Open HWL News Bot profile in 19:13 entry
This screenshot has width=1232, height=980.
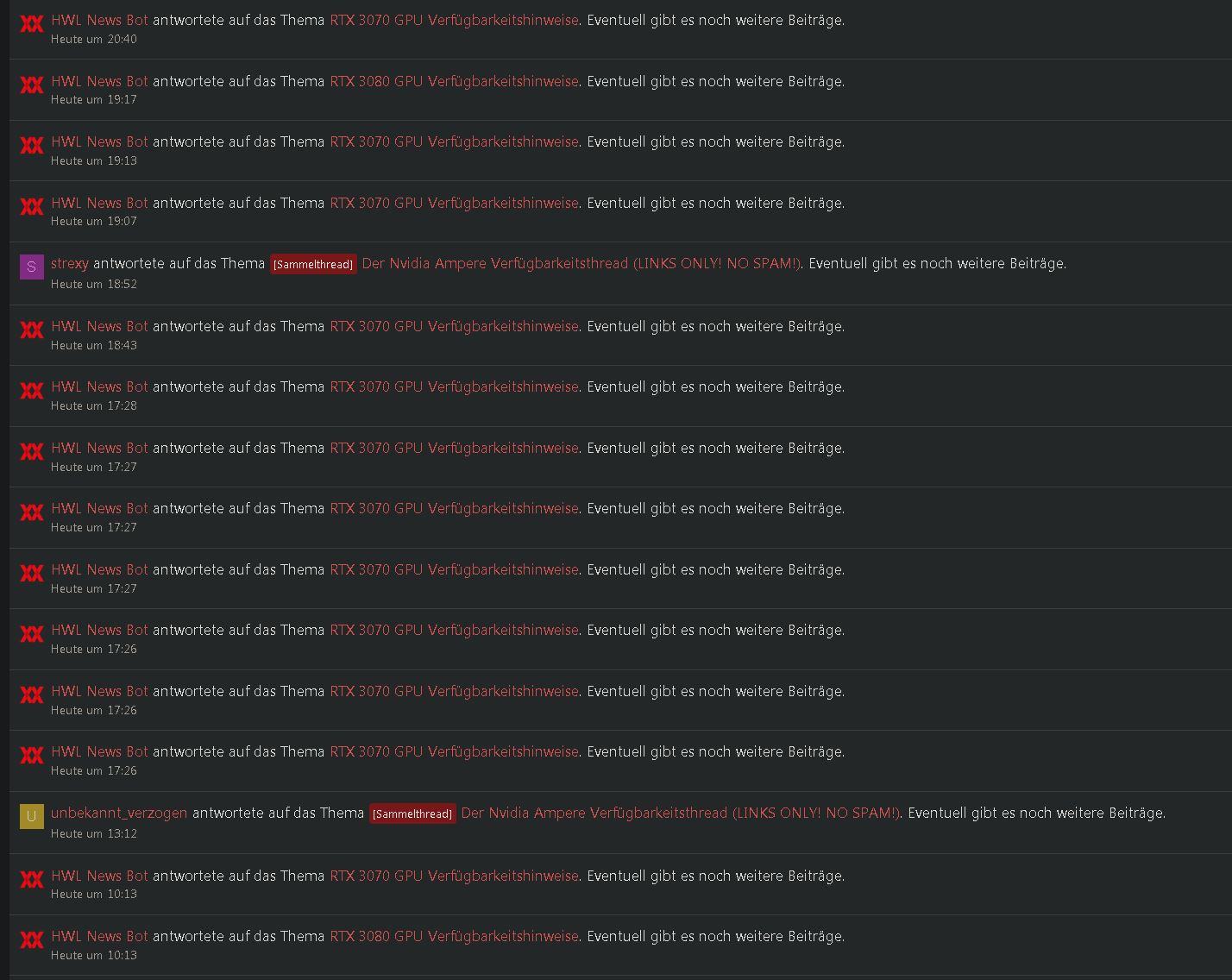tap(99, 141)
